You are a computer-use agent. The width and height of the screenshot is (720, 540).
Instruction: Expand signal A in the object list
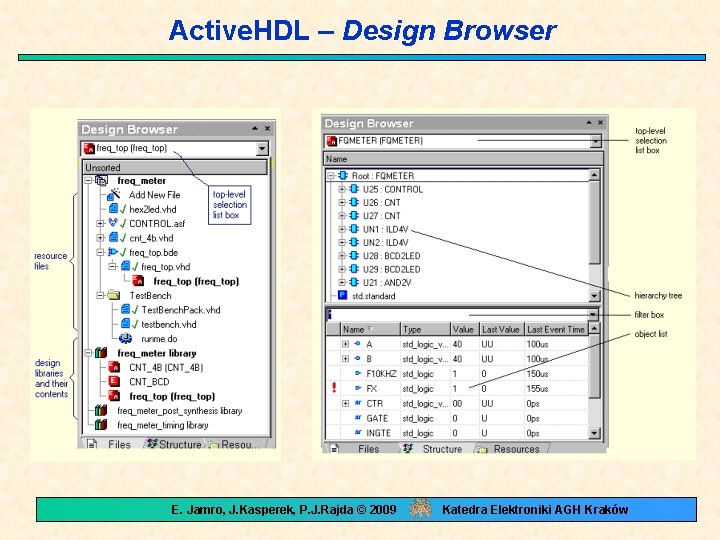pyautogui.click(x=345, y=343)
